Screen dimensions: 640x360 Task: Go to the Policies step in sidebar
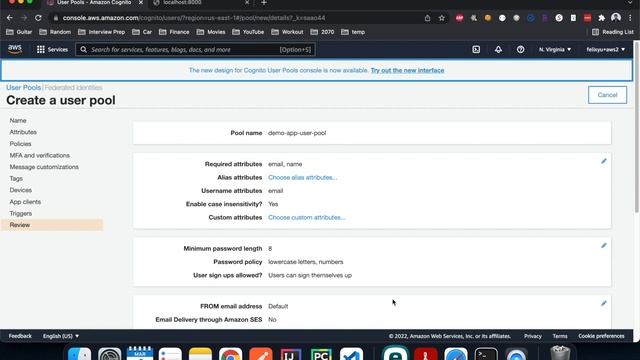coord(20,144)
